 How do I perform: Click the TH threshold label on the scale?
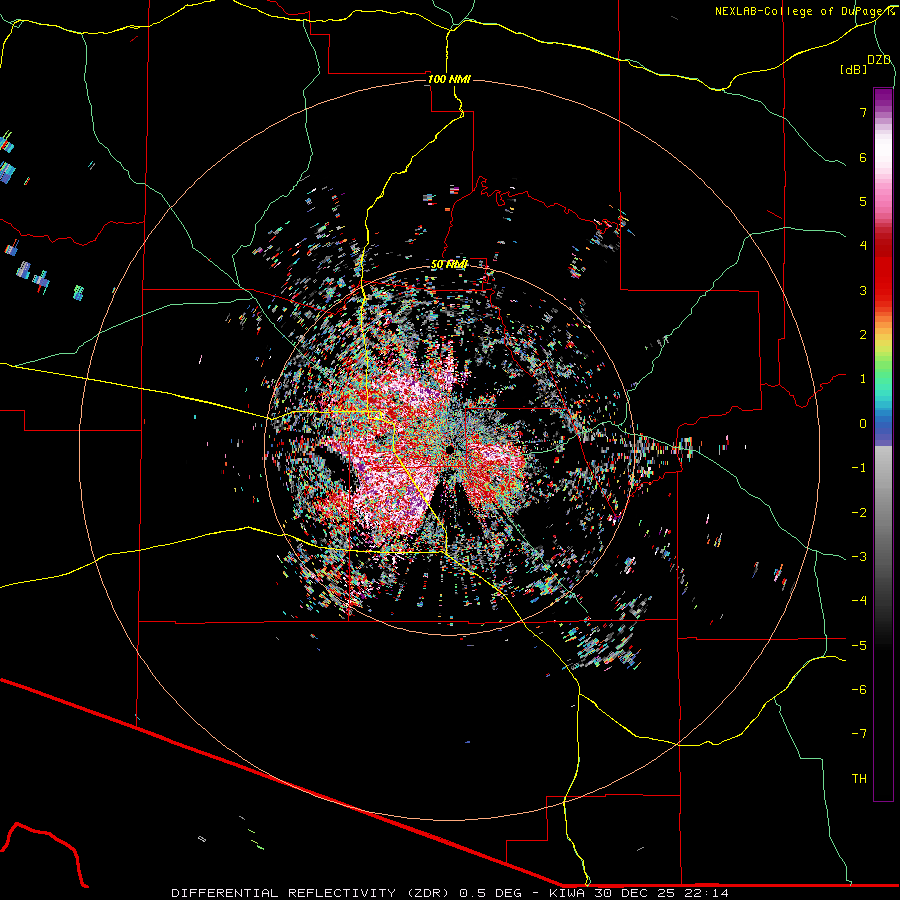pyautogui.click(x=859, y=778)
